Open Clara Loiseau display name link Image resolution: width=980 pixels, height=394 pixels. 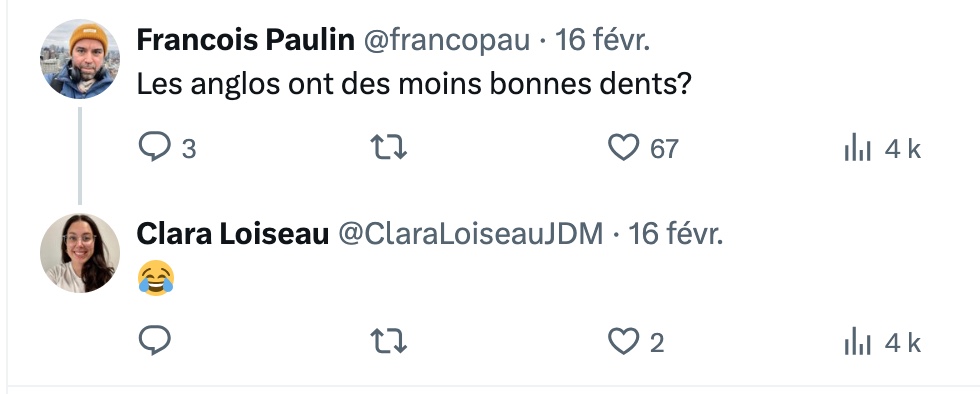pos(232,234)
